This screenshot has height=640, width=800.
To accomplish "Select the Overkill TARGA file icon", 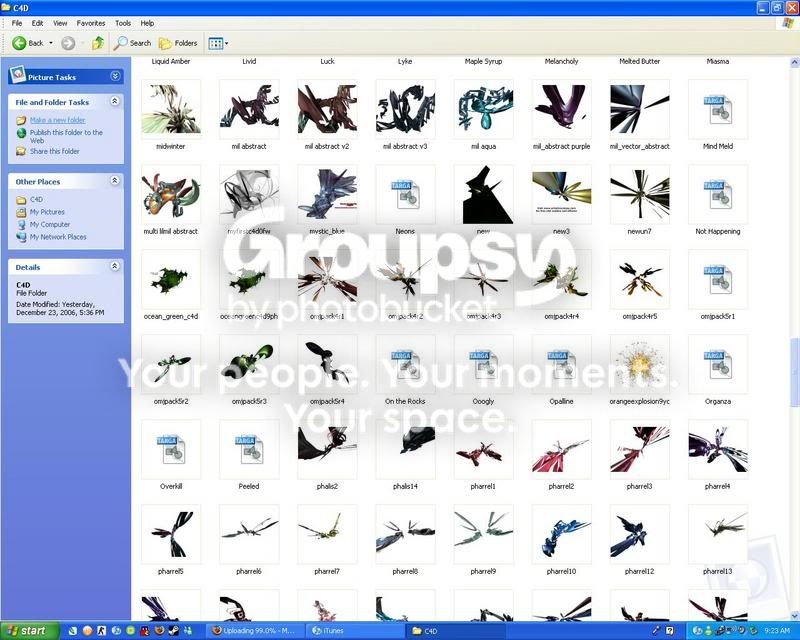I will point(171,449).
